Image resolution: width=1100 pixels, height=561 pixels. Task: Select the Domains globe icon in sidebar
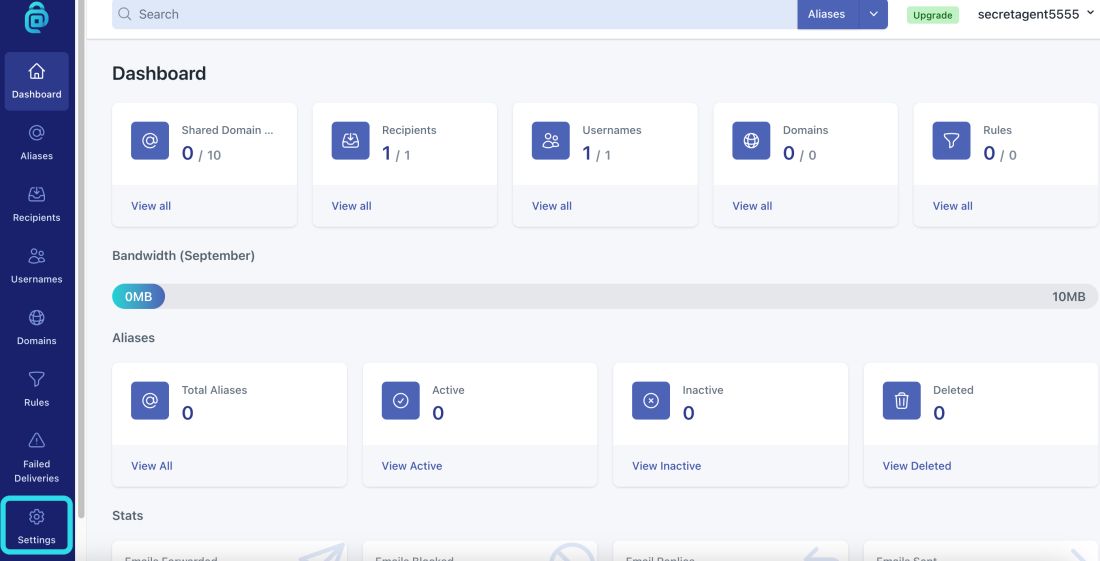(x=36, y=318)
